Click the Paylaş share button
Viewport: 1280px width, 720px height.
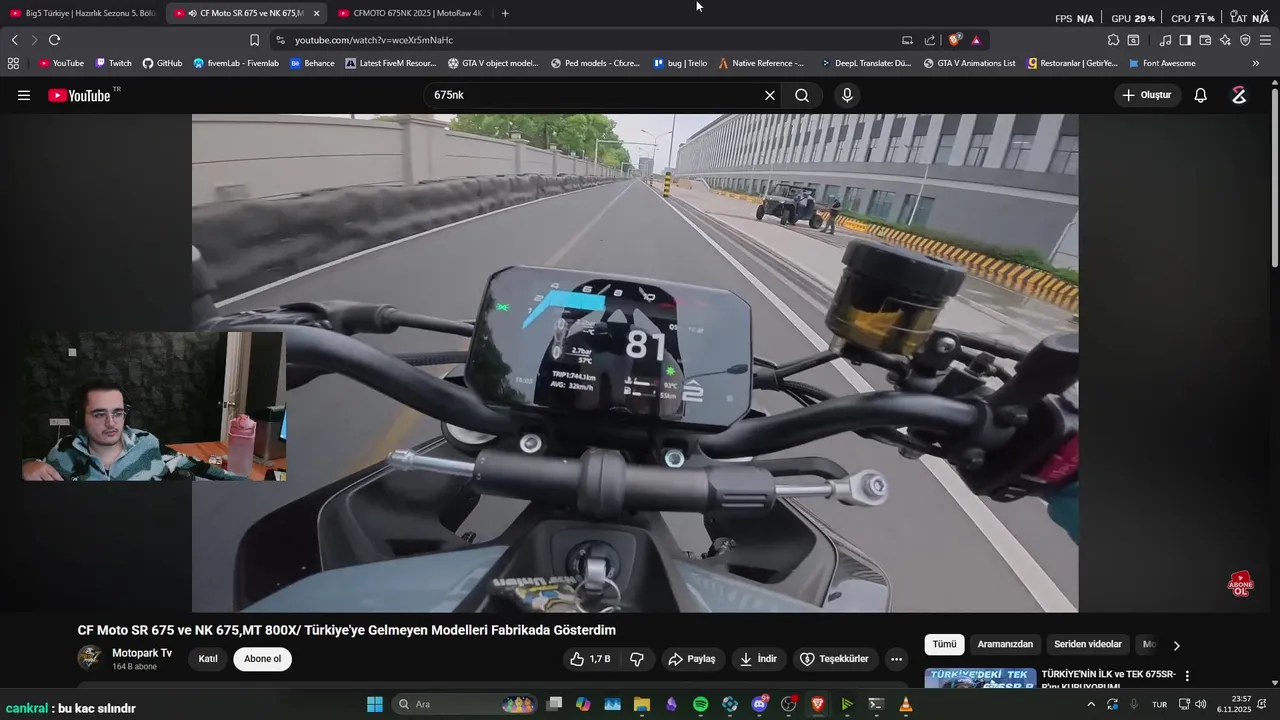[x=692, y=659]
